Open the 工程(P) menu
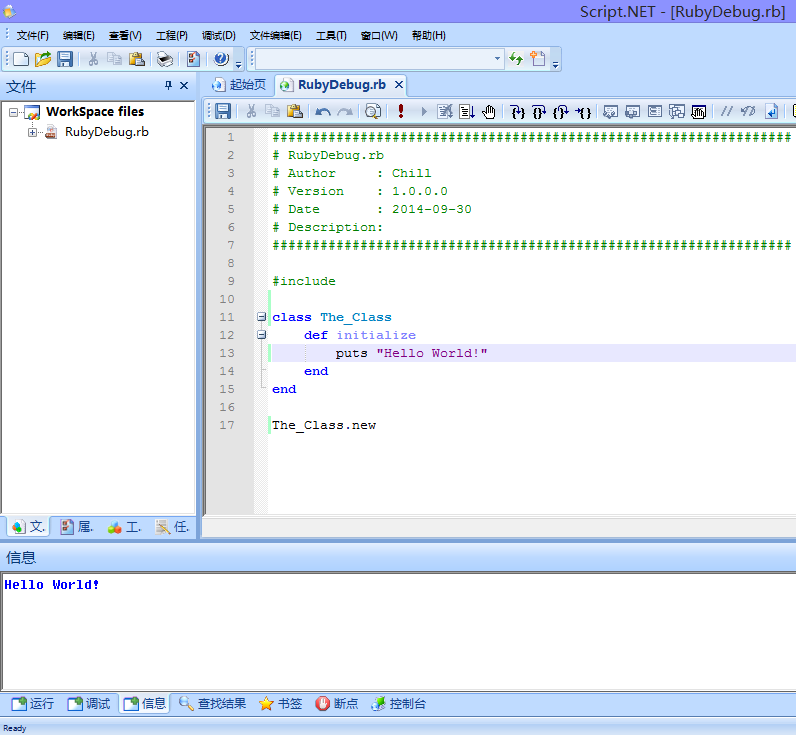Viewport: 796px width, 735px height. click(x=172, y=36)
